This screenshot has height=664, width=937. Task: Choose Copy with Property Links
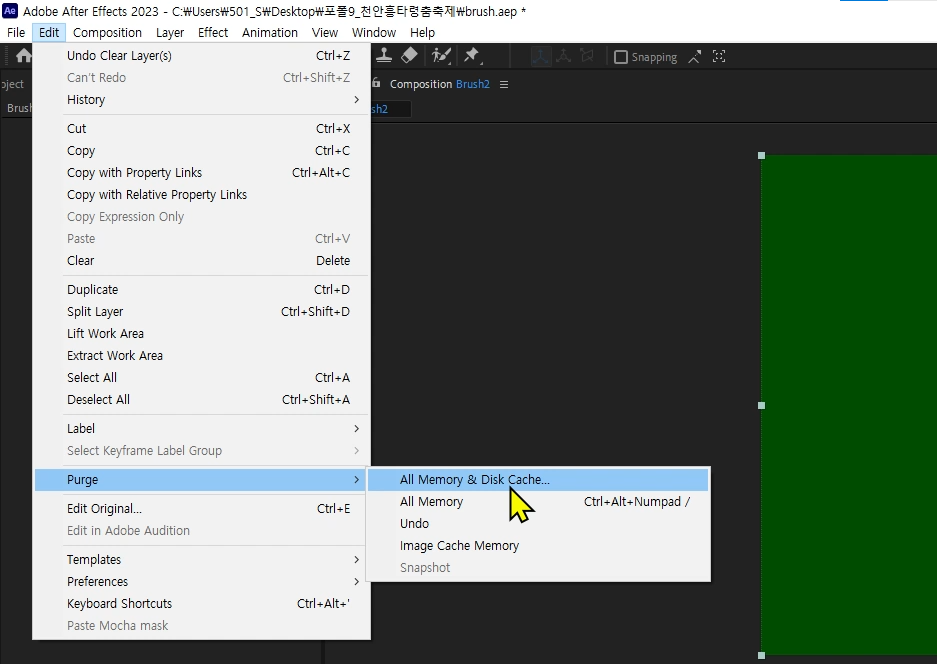[202, 173]
